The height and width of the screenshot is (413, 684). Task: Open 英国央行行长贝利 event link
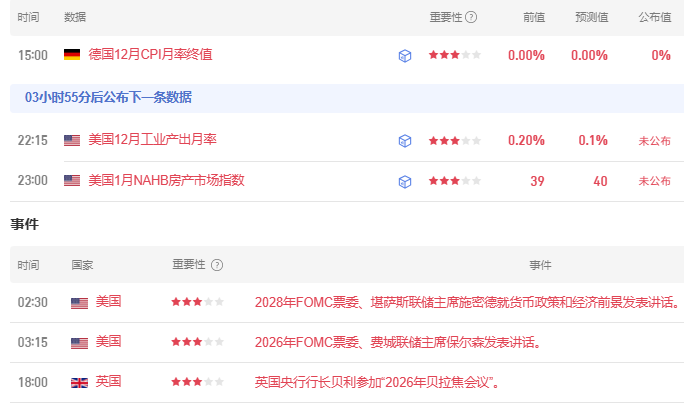(x=377, y=382)
